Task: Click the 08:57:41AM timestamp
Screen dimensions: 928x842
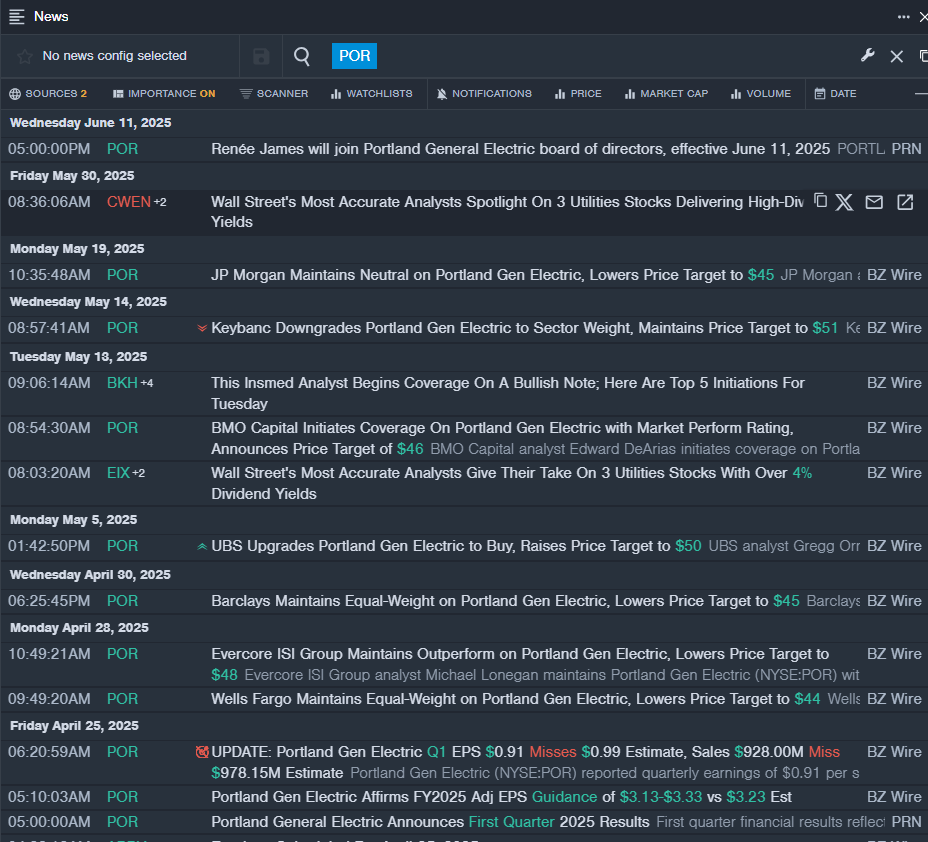Action: [x=49, y=328]
